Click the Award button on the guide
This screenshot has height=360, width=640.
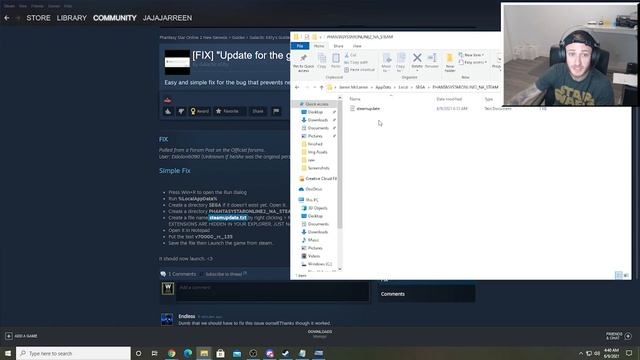(200, 111)
